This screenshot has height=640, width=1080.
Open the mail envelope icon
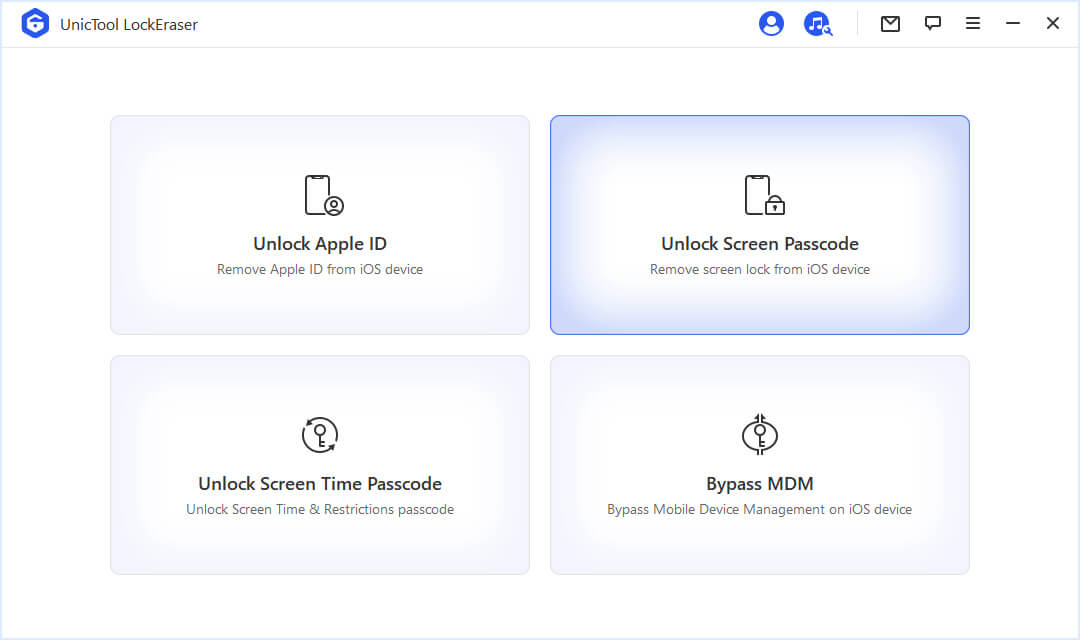tap(890, 24)
